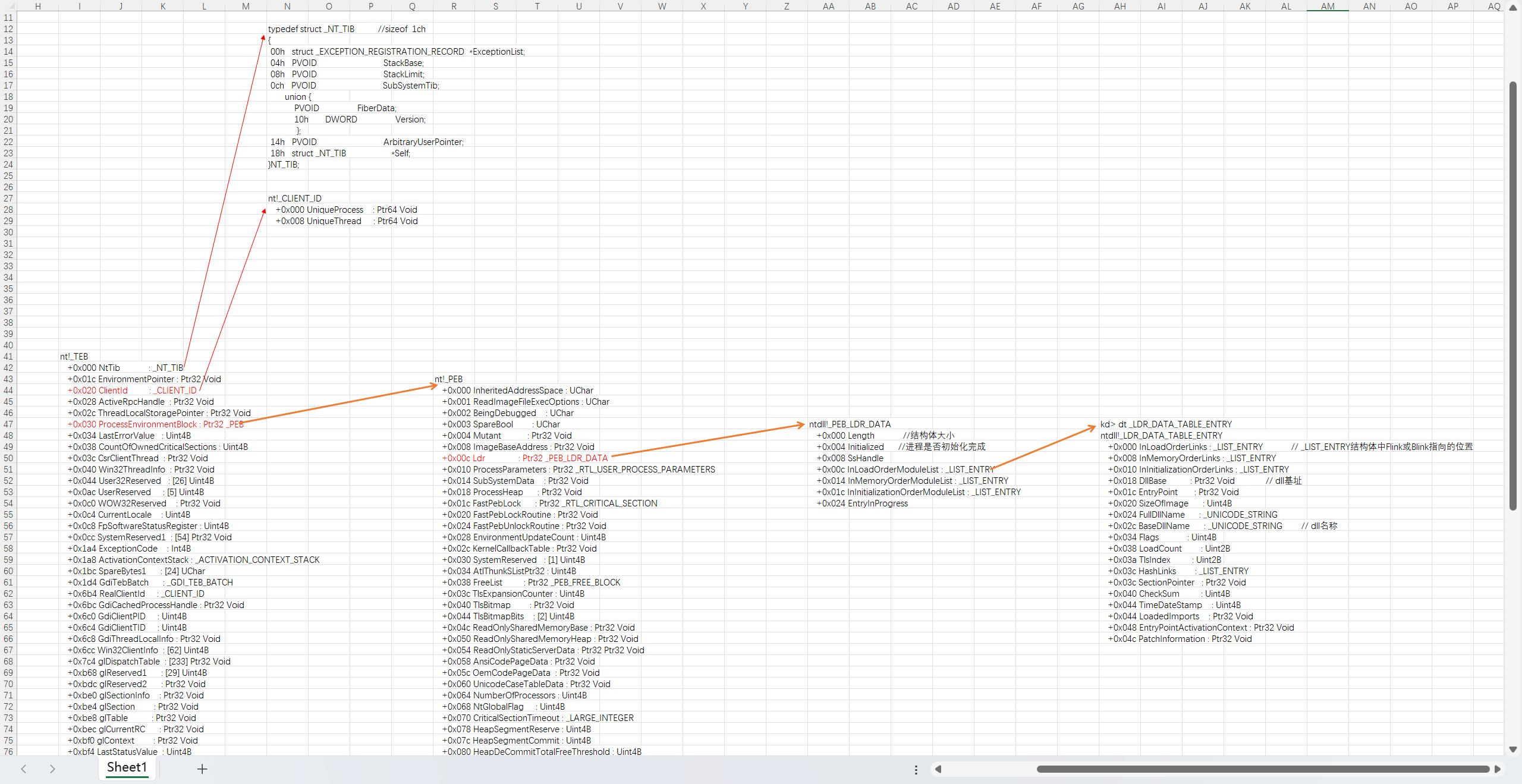1522x784 pixels.
Task: Click the nt!_TEB cell text
Action: (x=74, y=357)
